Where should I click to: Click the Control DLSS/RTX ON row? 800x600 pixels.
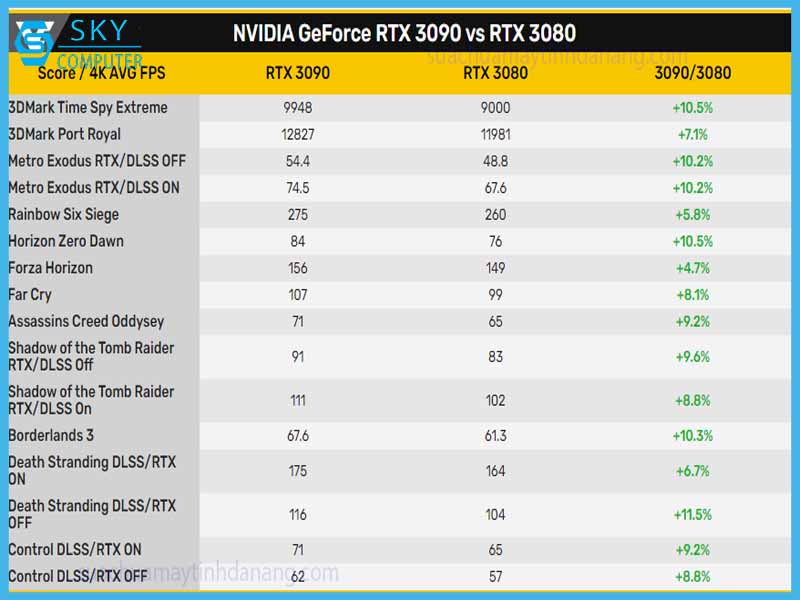click(74, 549)
